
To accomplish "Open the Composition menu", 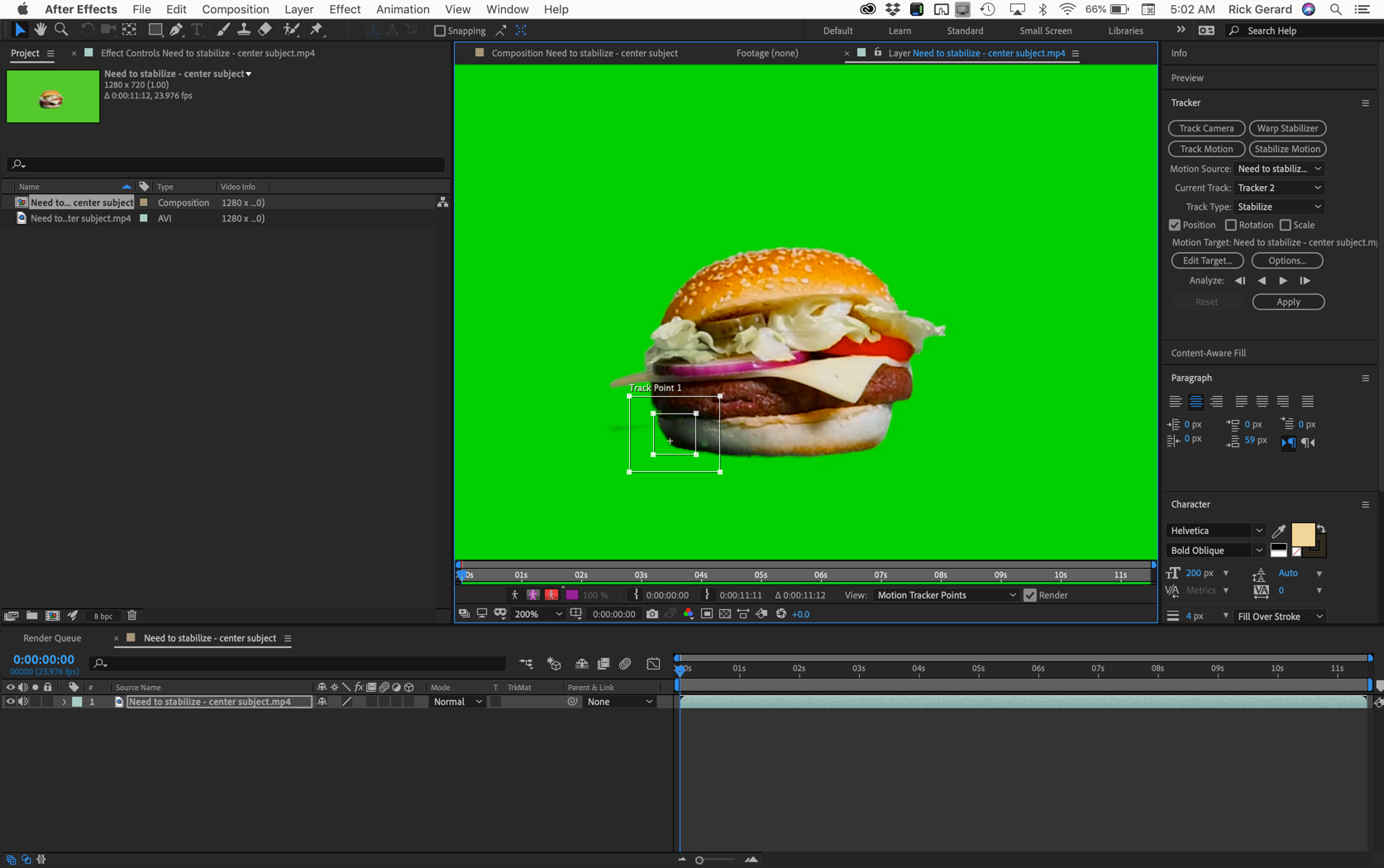I will 236,9.
